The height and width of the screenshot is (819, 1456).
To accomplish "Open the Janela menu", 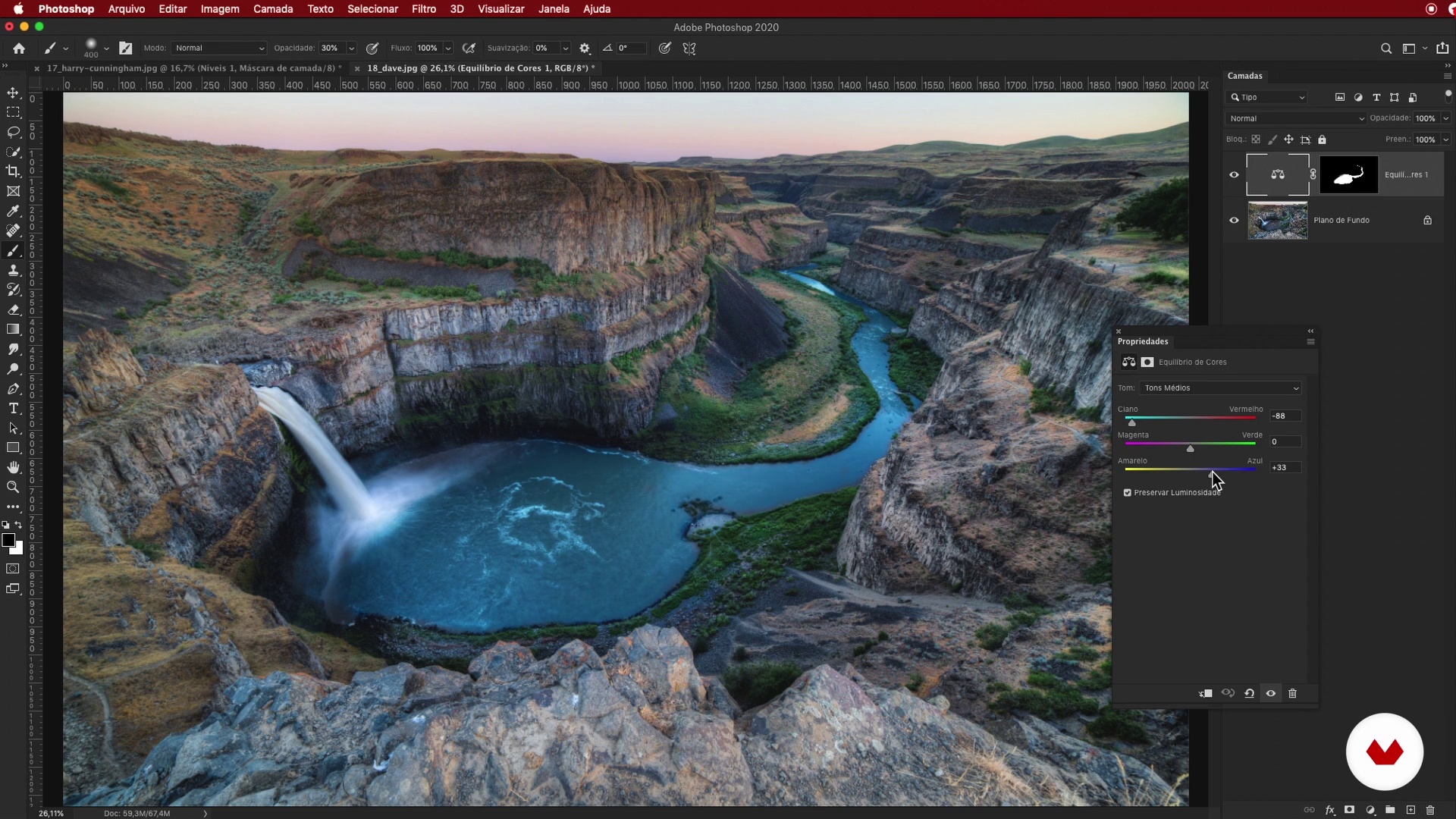I will coord(554,9).
